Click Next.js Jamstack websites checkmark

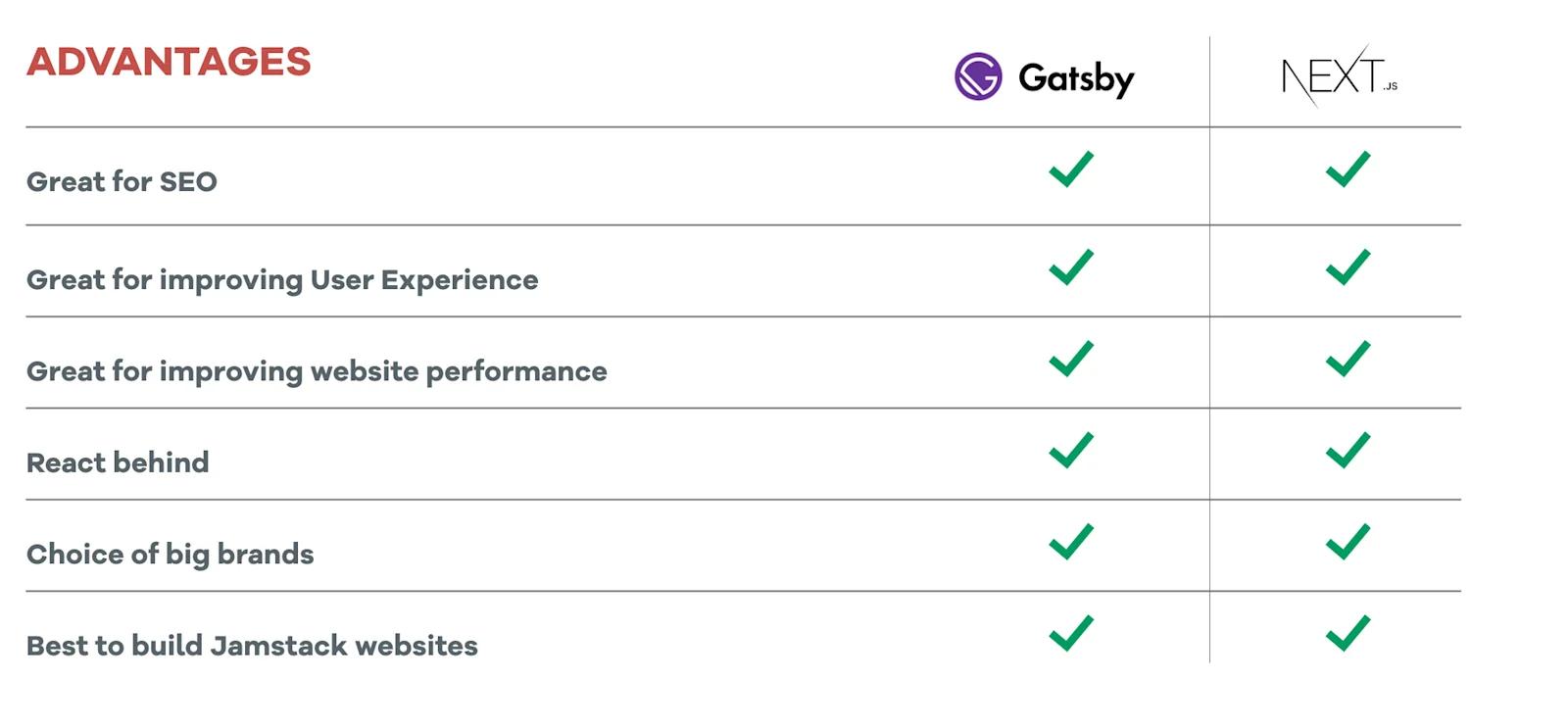(1347, 633)
